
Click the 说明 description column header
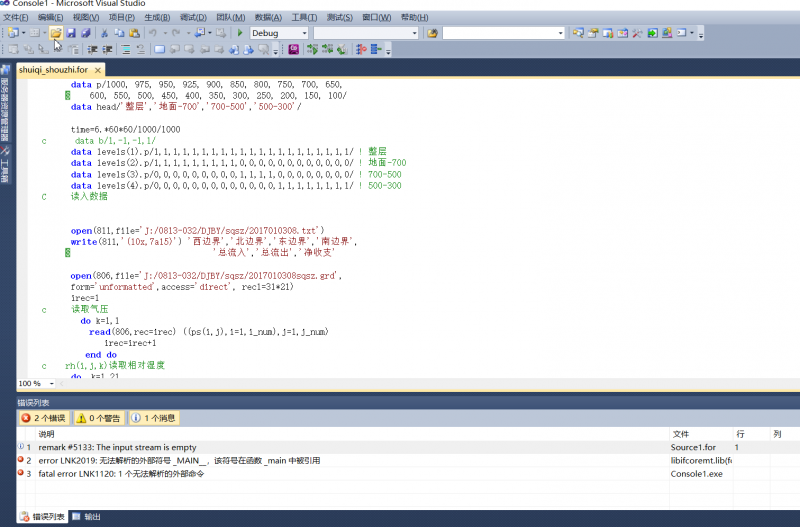tap(47, 434)
